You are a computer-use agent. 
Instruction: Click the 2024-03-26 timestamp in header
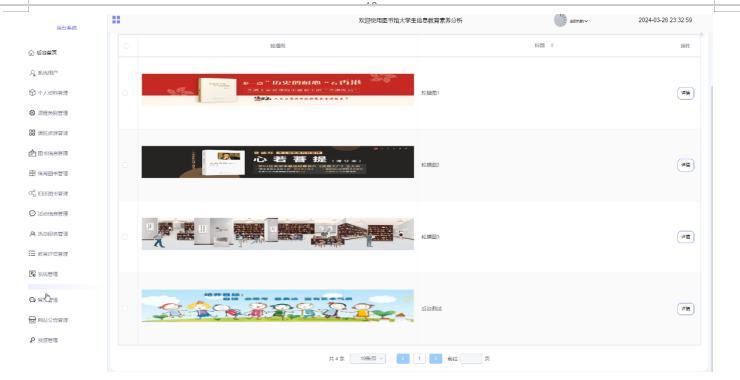click(x=665, y=20)
